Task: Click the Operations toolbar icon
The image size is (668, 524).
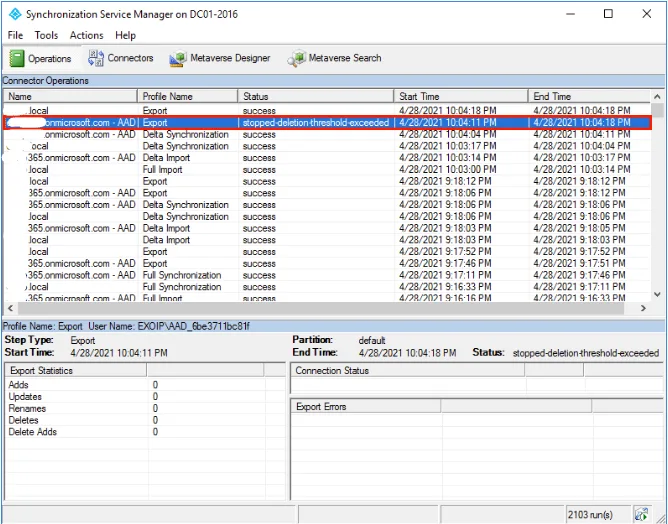Action: (x=15, y=59)
